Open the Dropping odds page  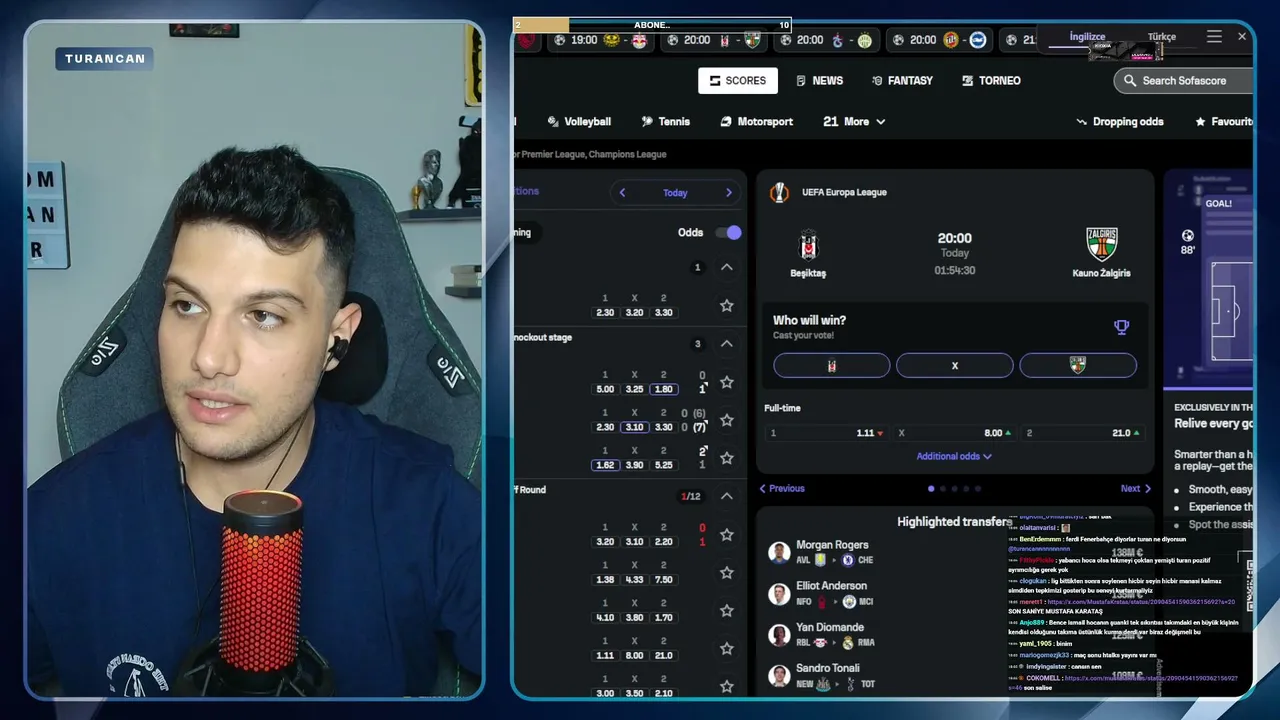click(x=1120, y=122)
